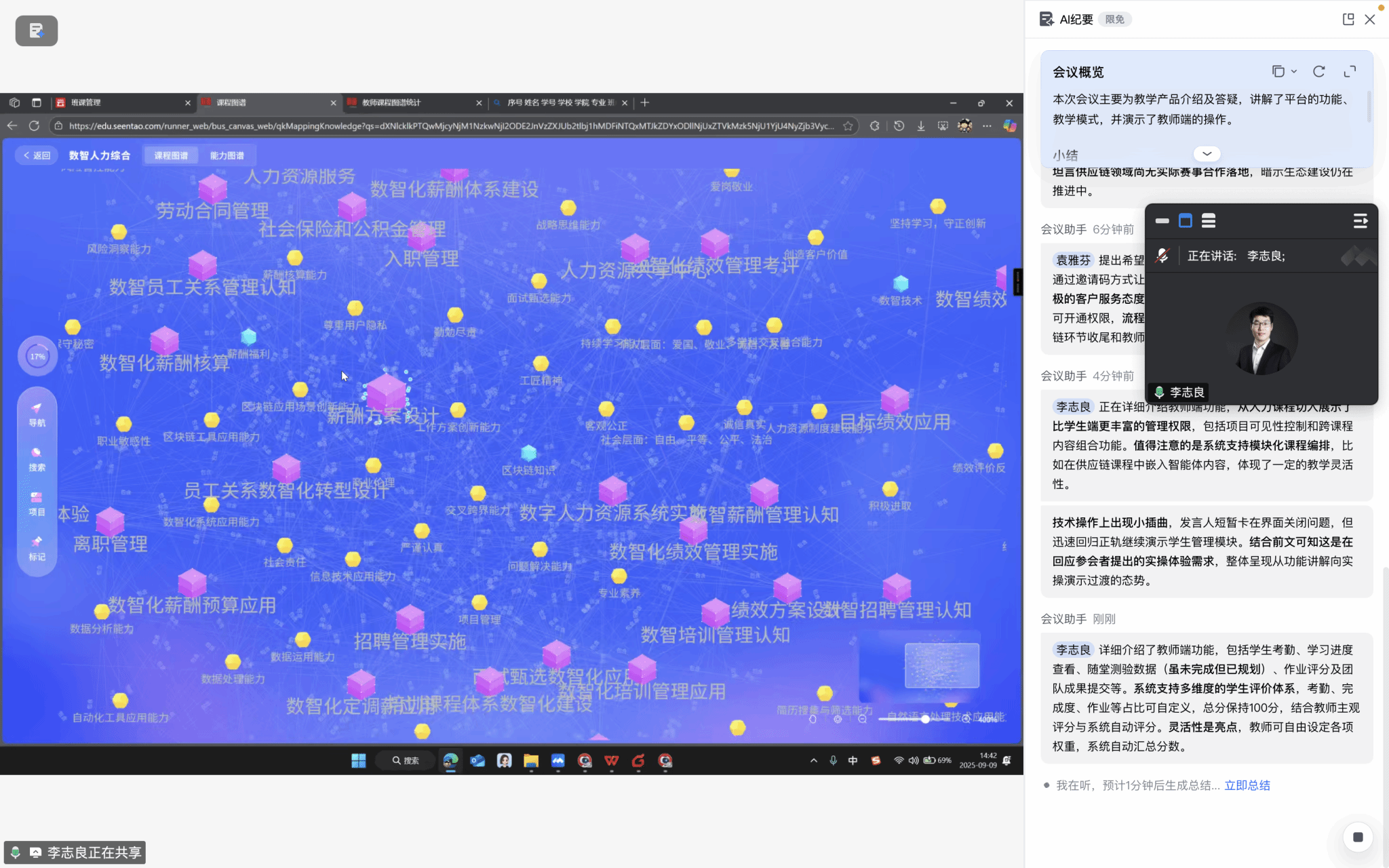This screenshot has height=868, width=1389.
Task: Pop out the AI纪要 panel window
Action: click(x=1348, y=19)
